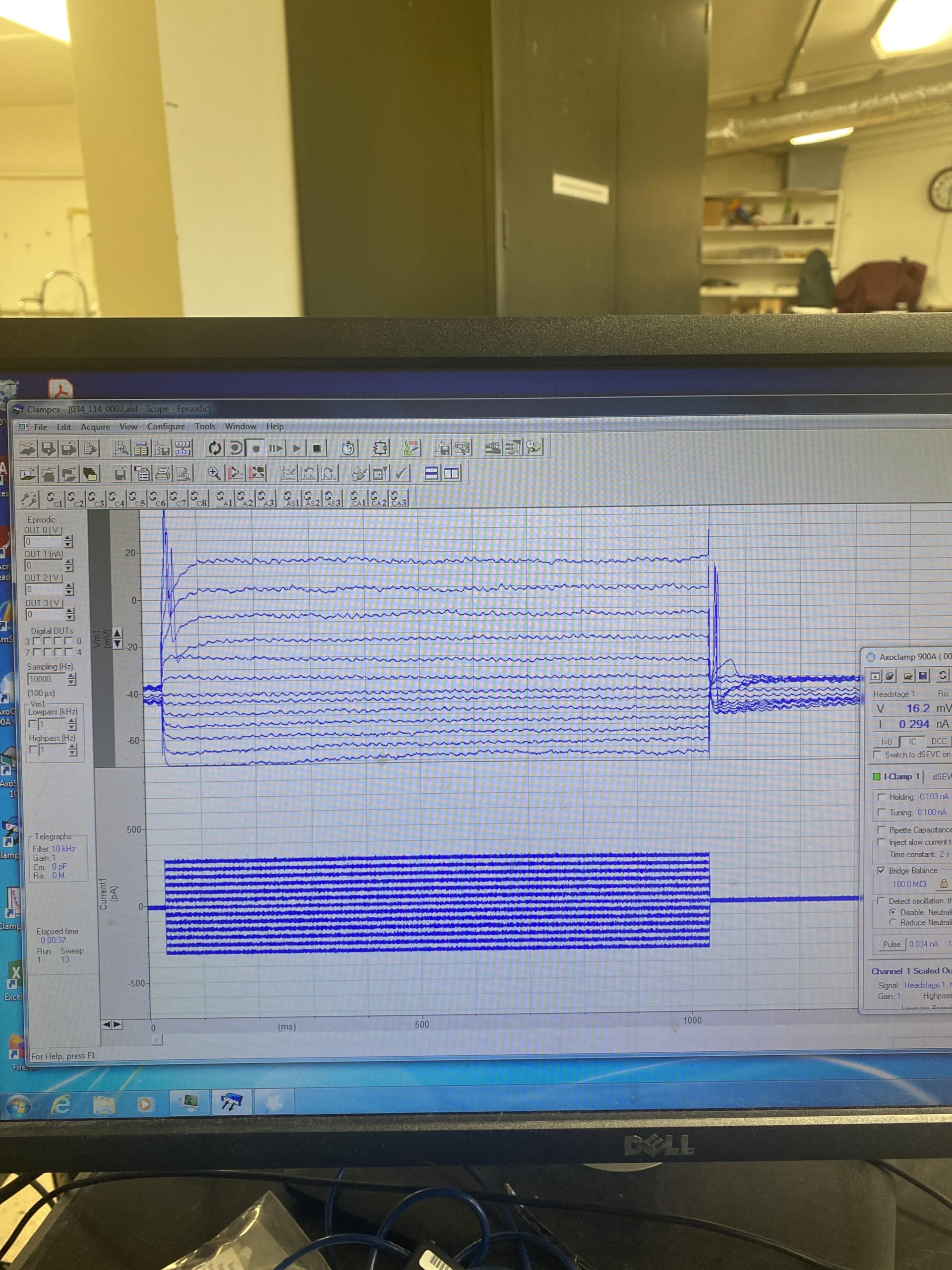Uncheck the Bridge Balance checkbox
Image resolution: width=952 pixels, height=1270 pixels.
pyautogui.click(x=881, y=871)
